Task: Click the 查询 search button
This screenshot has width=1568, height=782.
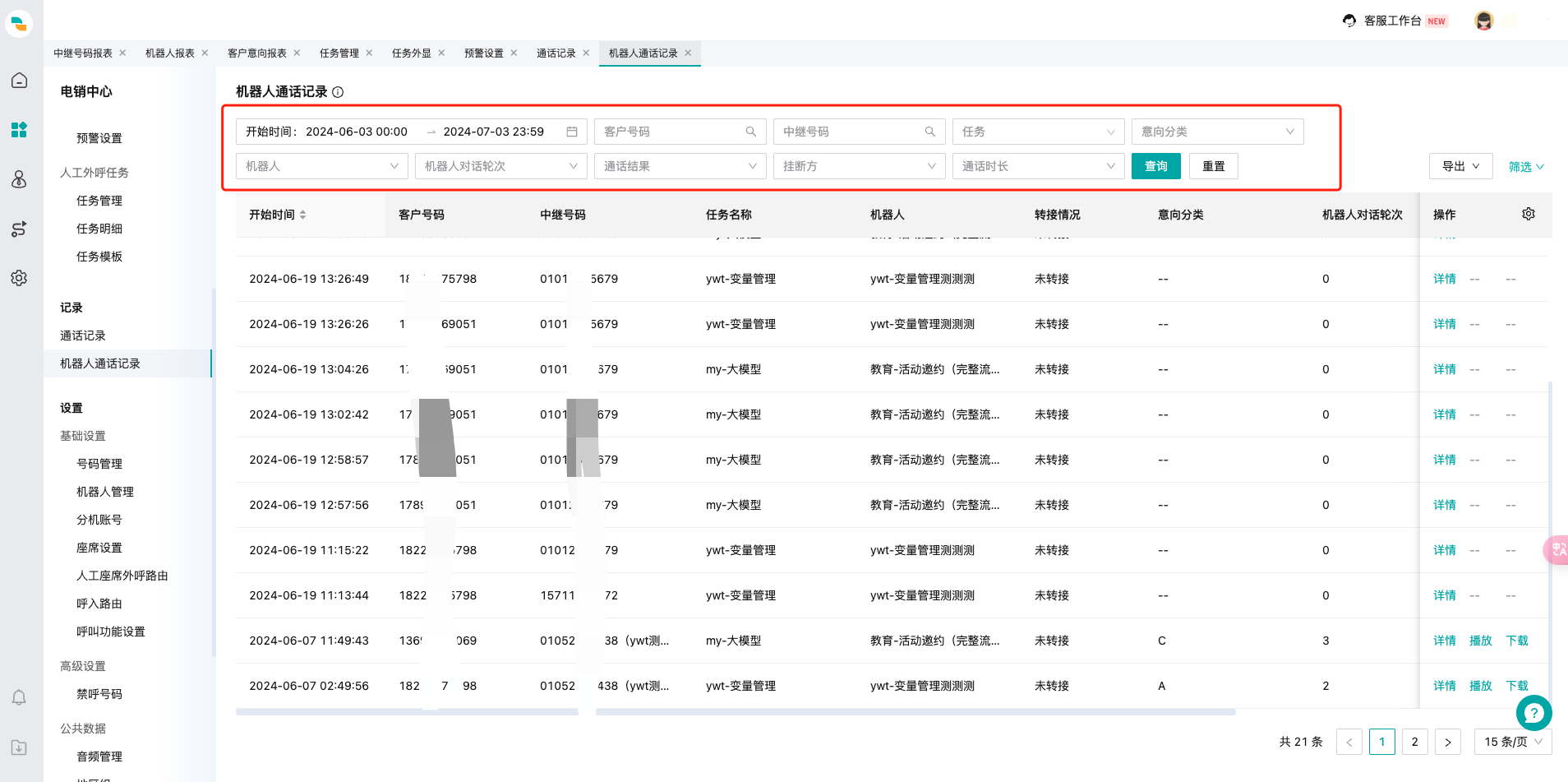Action: coord(1156,166)
